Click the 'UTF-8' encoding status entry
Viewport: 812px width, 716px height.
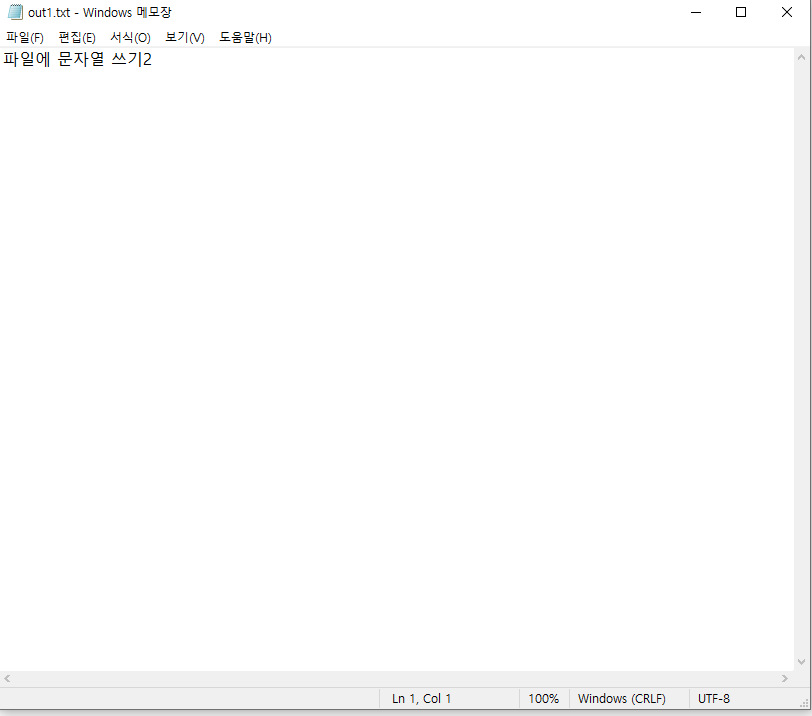click(714, 698)
